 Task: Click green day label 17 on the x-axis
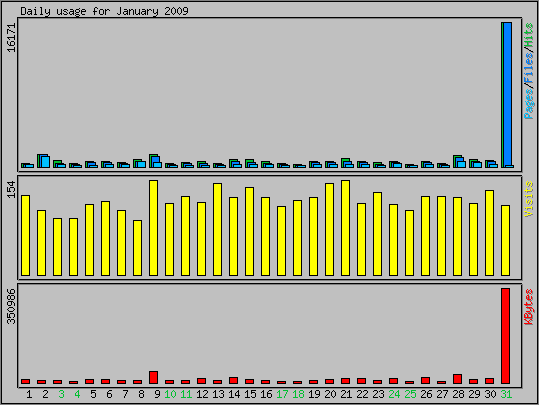tap(282, 394)
